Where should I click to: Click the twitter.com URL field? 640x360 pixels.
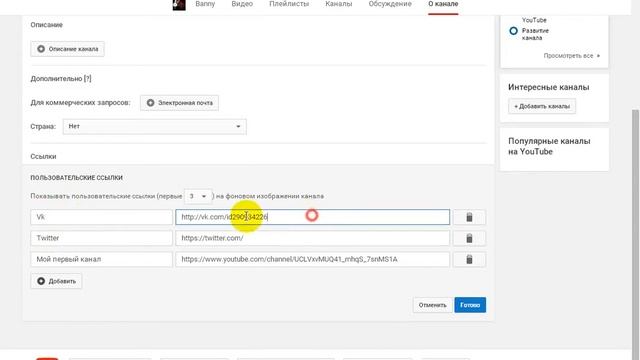click(x=313, y=238)
